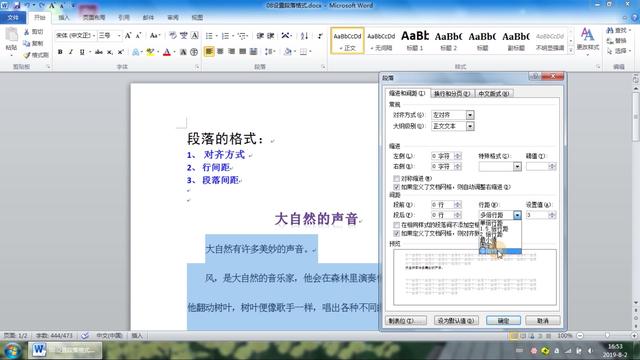
Task: Toggle Italic formatting in the ribbon
Action: pyautogui.click(x=71, y=52)
